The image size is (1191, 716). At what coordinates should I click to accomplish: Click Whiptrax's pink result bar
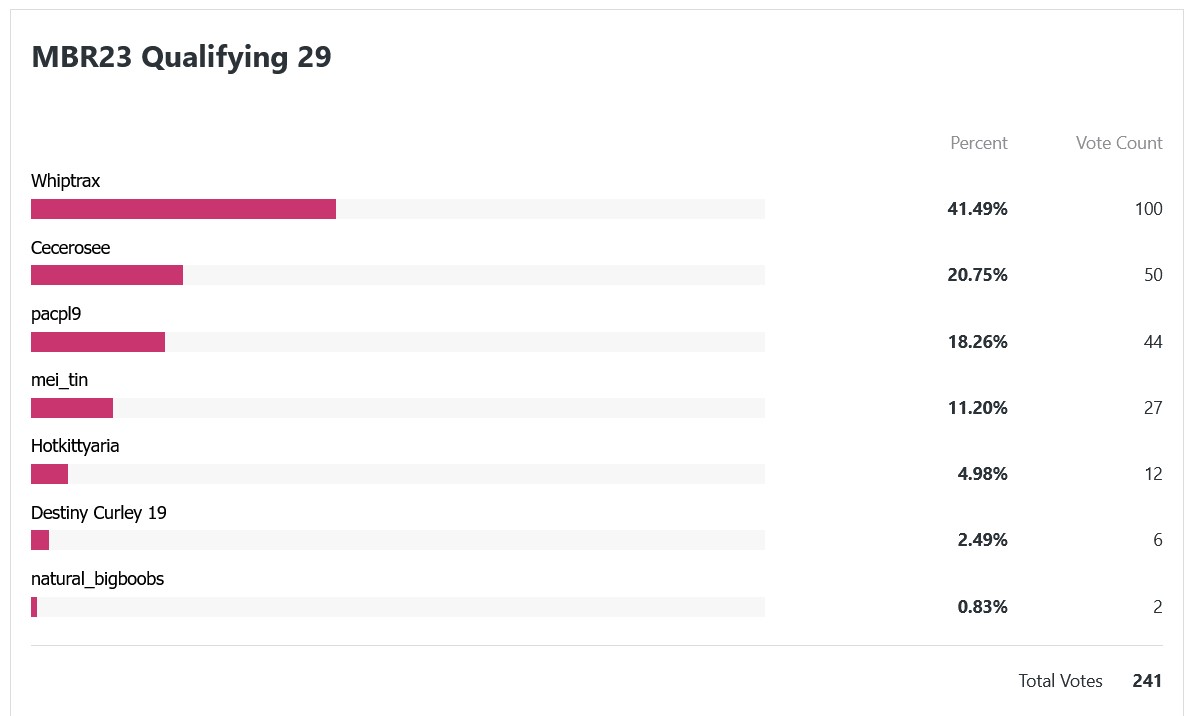183,209
